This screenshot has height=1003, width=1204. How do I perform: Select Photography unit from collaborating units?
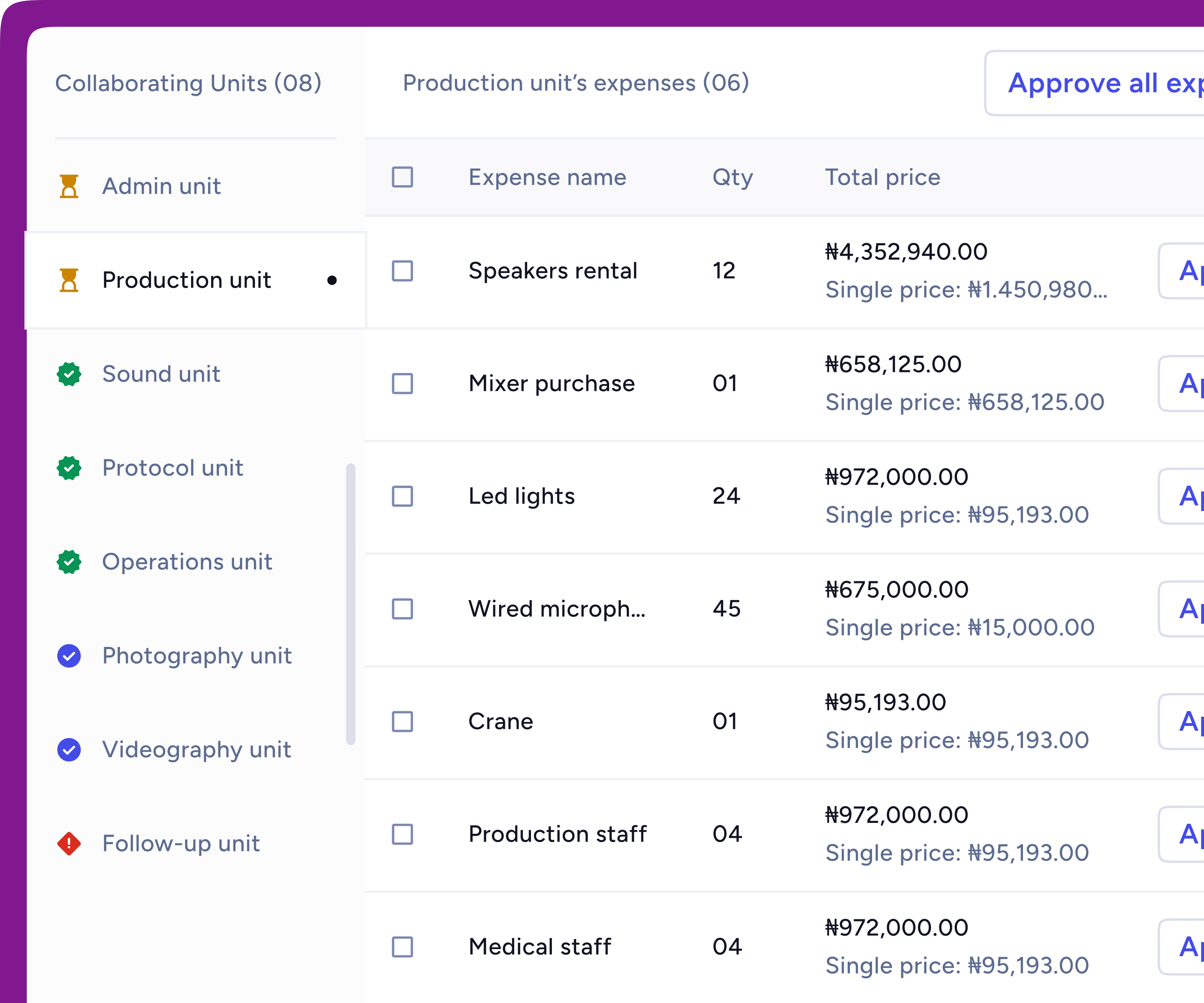(x=196, y=656)
